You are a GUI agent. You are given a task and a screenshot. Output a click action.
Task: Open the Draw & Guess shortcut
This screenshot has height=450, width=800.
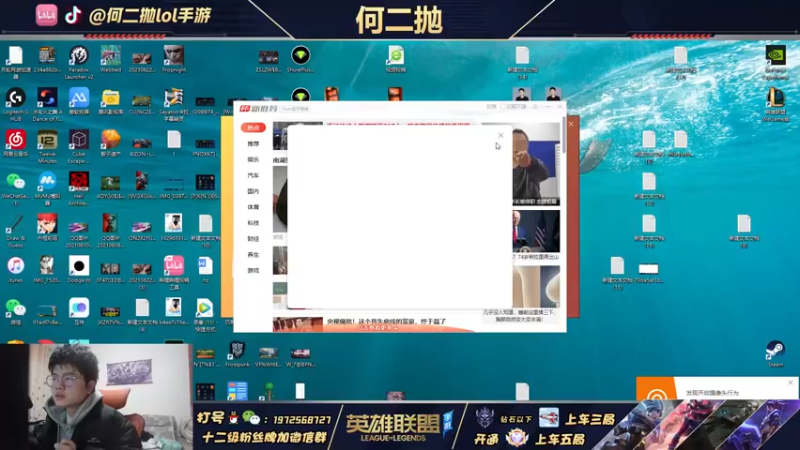(x=15, y=223)
